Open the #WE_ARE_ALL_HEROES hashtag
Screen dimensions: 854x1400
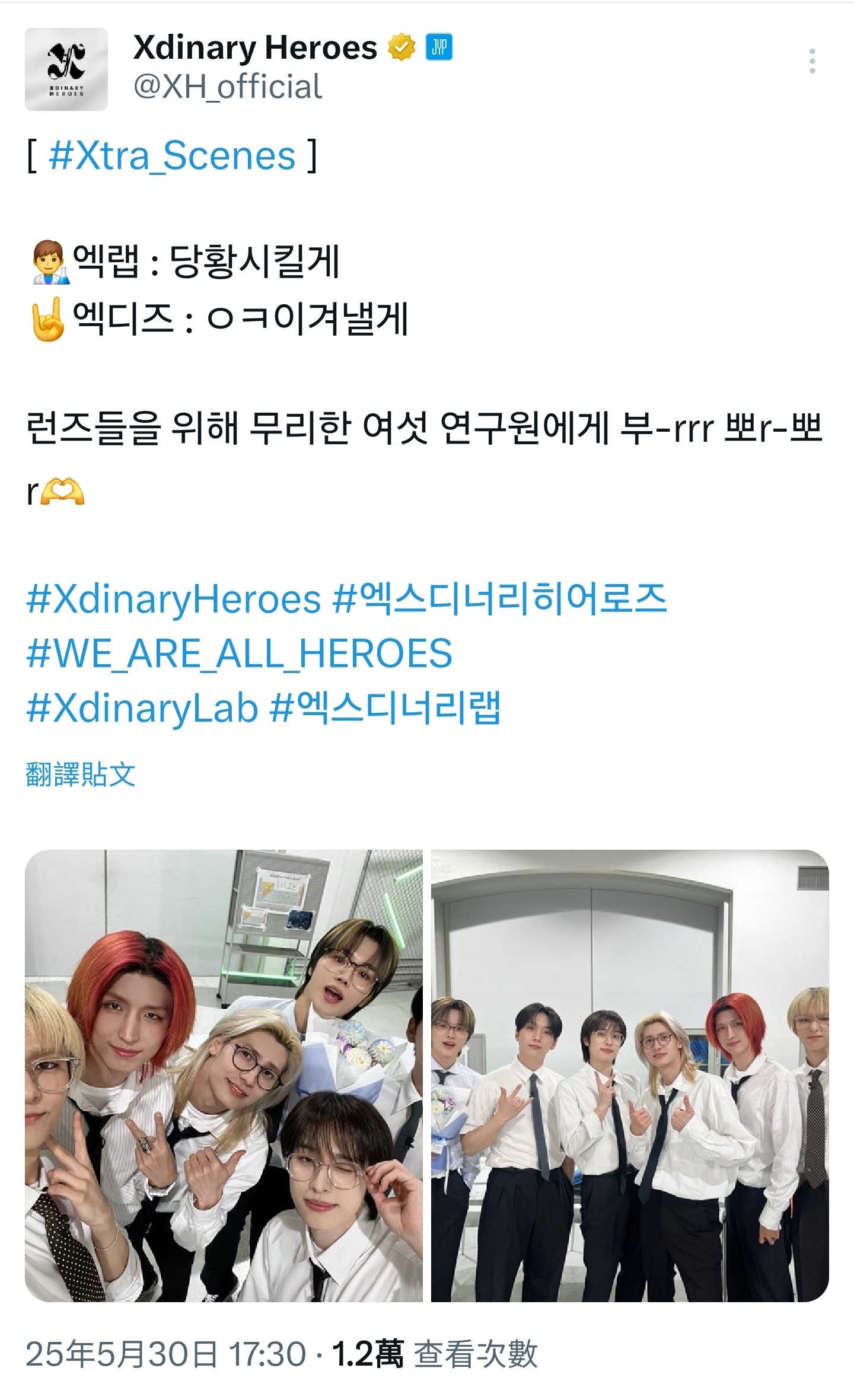click(x=240, y=654)
